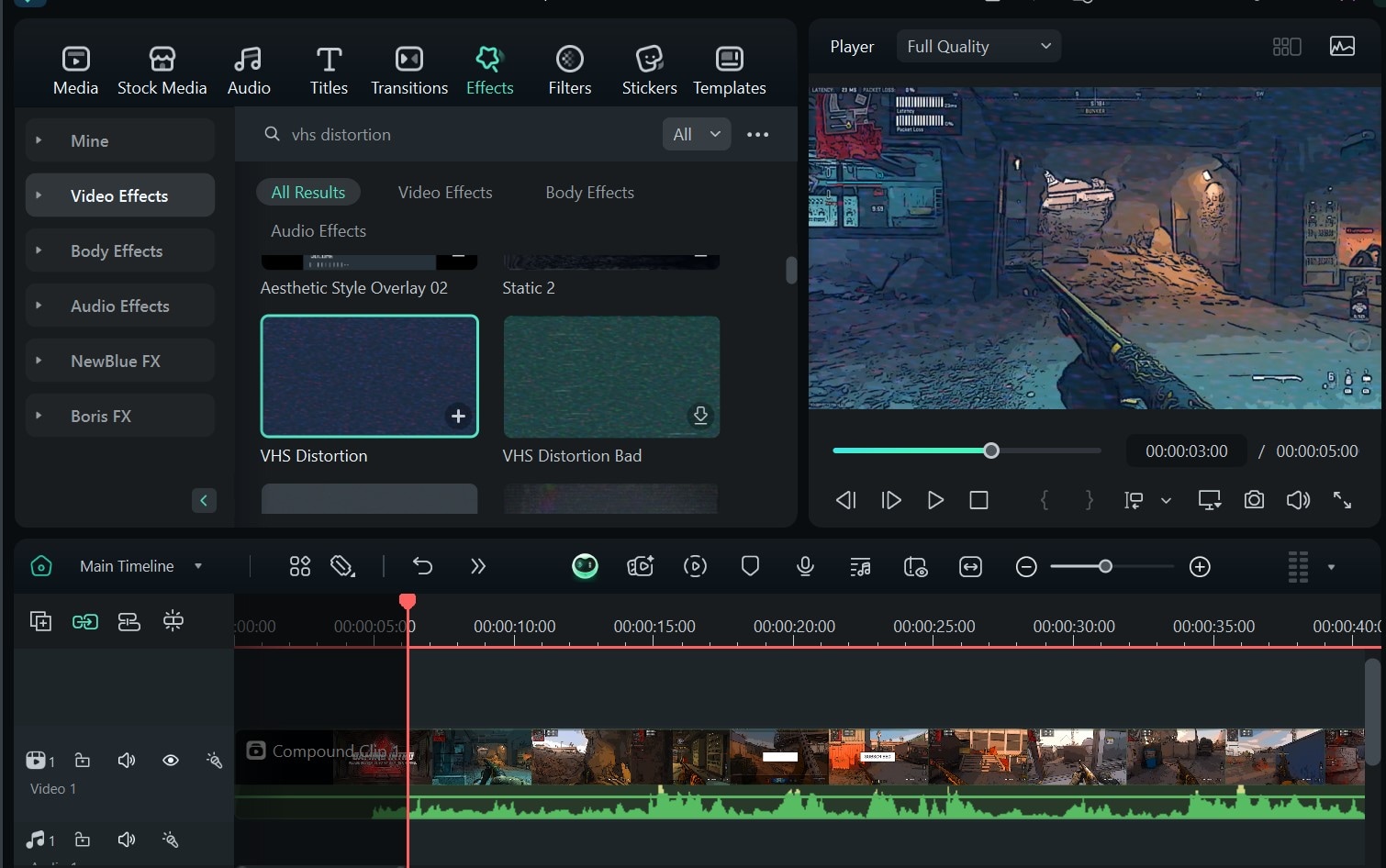Open the Titles tab
The image size is (1386, 868).
pos(329,71)
